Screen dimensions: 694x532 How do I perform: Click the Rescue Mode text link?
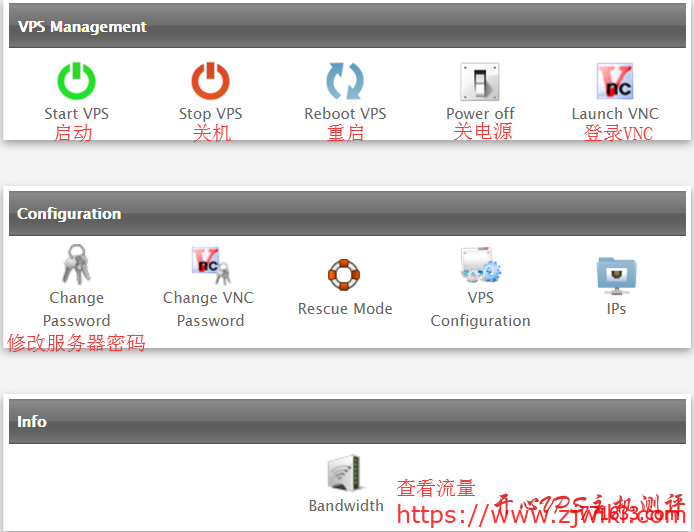(345, 308)
